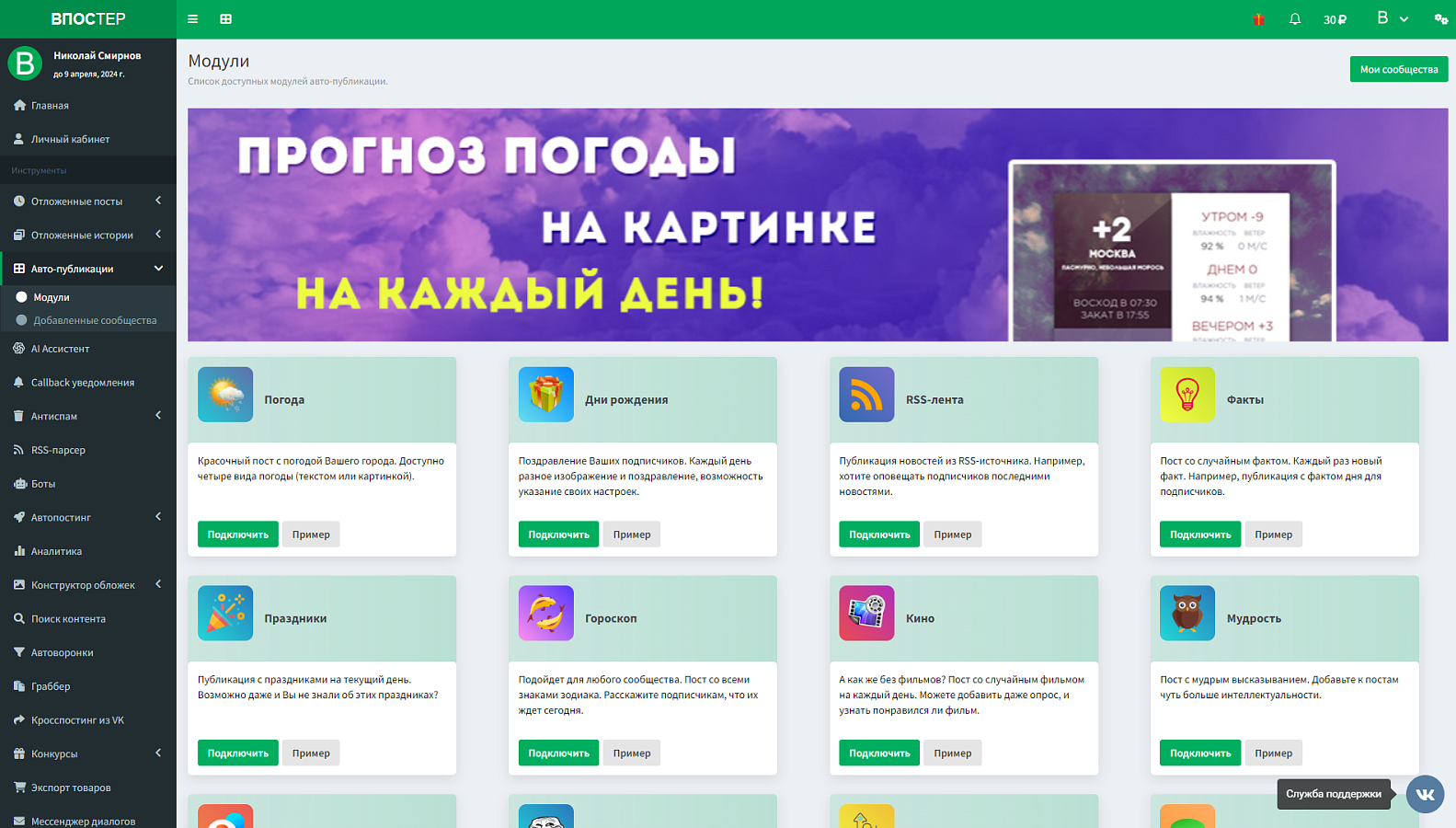Expand the Антиспам chevron
Viewport: 1456px width, 828px height.
(158, 416)
